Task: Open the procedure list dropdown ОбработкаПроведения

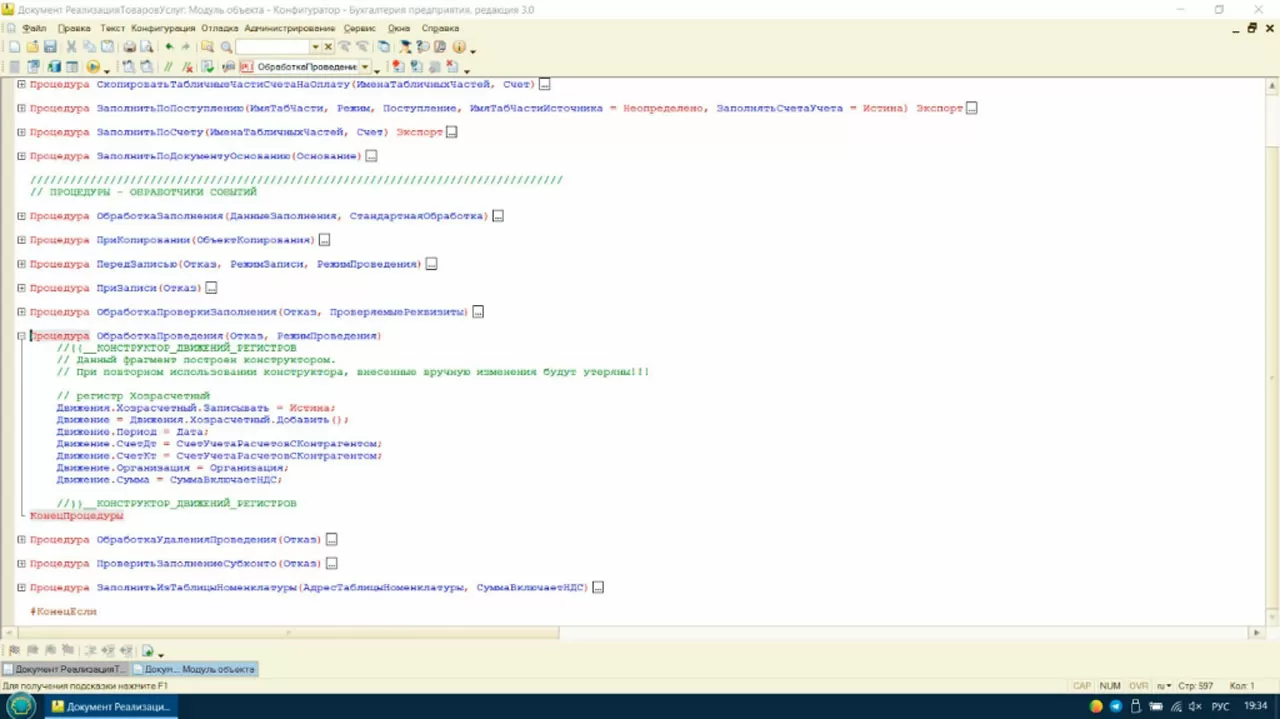Action: (x=364, y=67)
